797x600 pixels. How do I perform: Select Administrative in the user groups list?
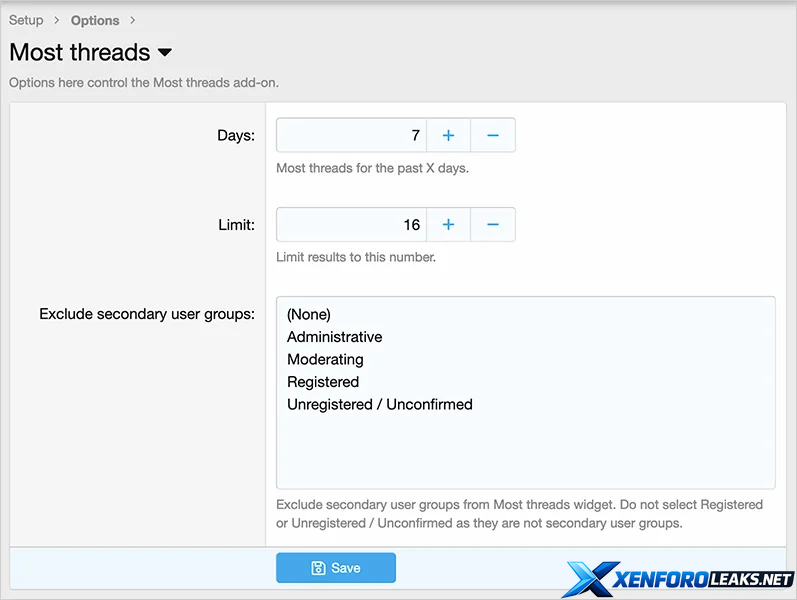tap(334, 337)
